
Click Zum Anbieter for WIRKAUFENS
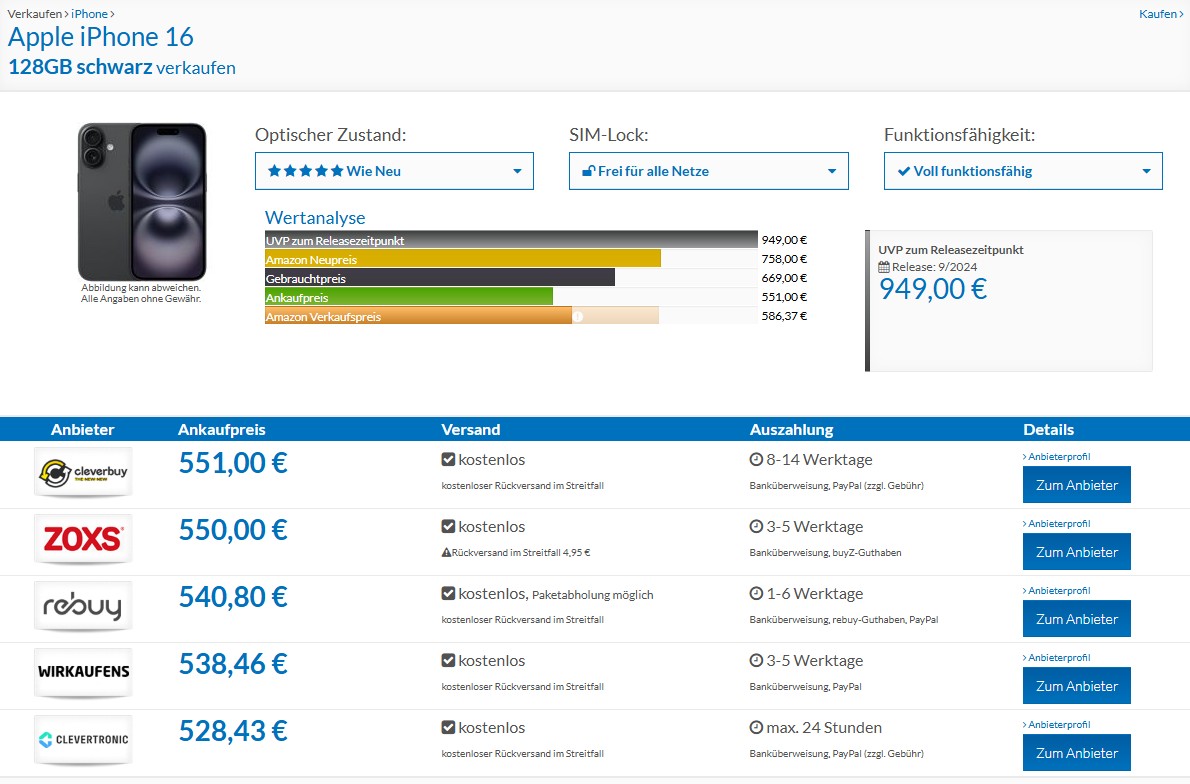pyautogui.click(x=1076, y=685)
